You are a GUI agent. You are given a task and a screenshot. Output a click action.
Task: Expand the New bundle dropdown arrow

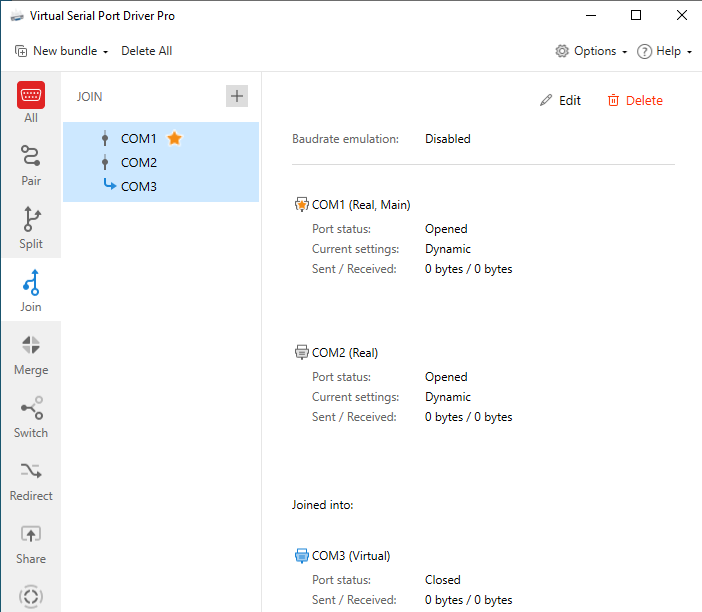(x=106, y=52)
